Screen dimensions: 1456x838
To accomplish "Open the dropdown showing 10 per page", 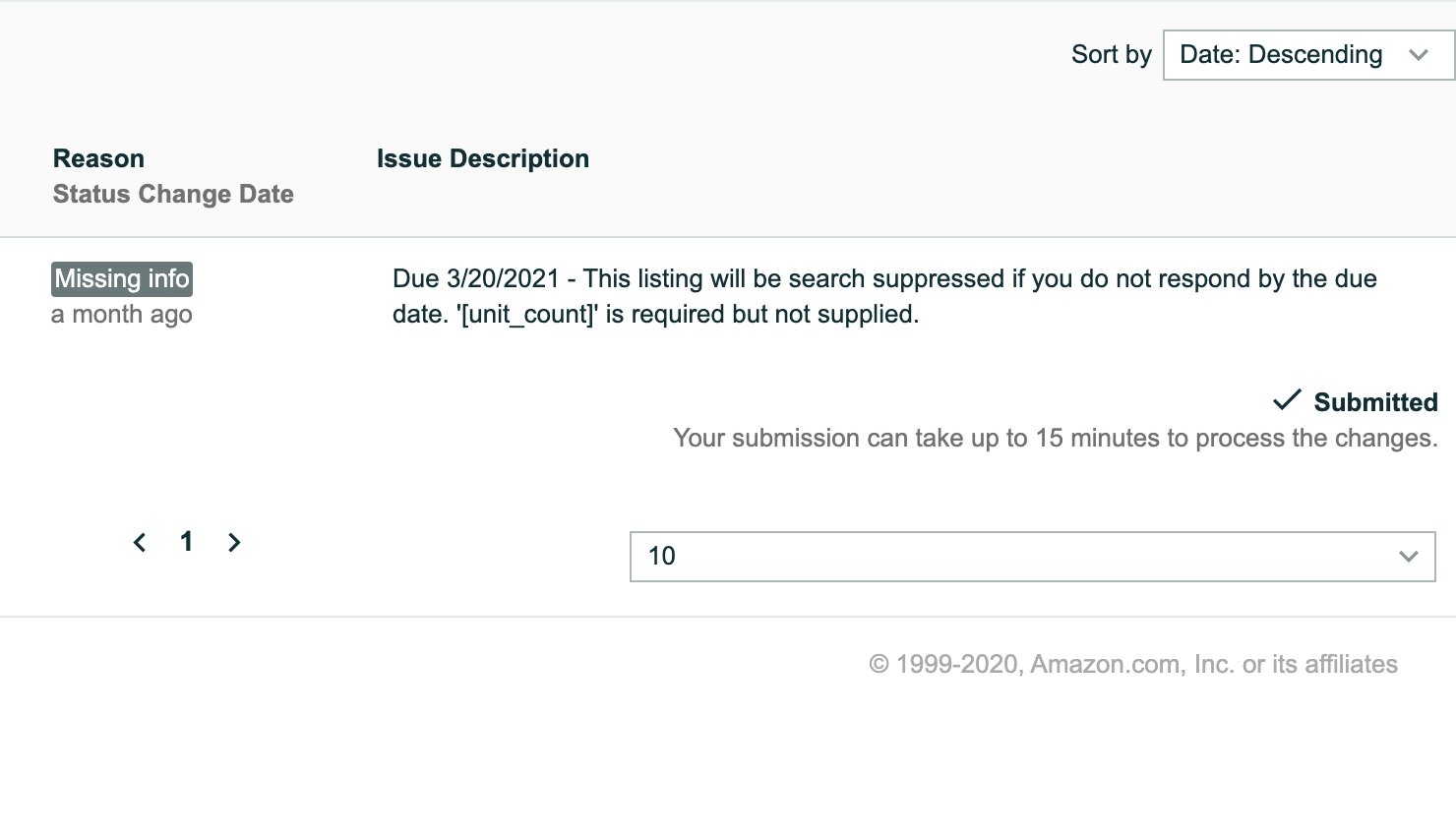I will (1031, 557).
